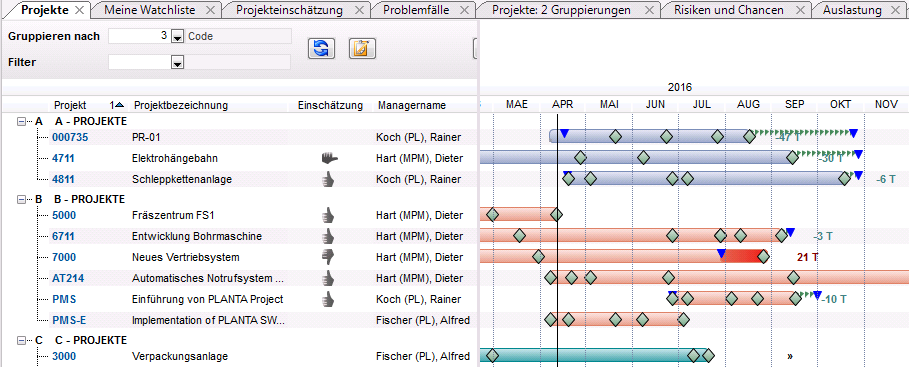Click the edit notepad toolbar icon
This screenshot has height=367, width=909.
point(362,49)
